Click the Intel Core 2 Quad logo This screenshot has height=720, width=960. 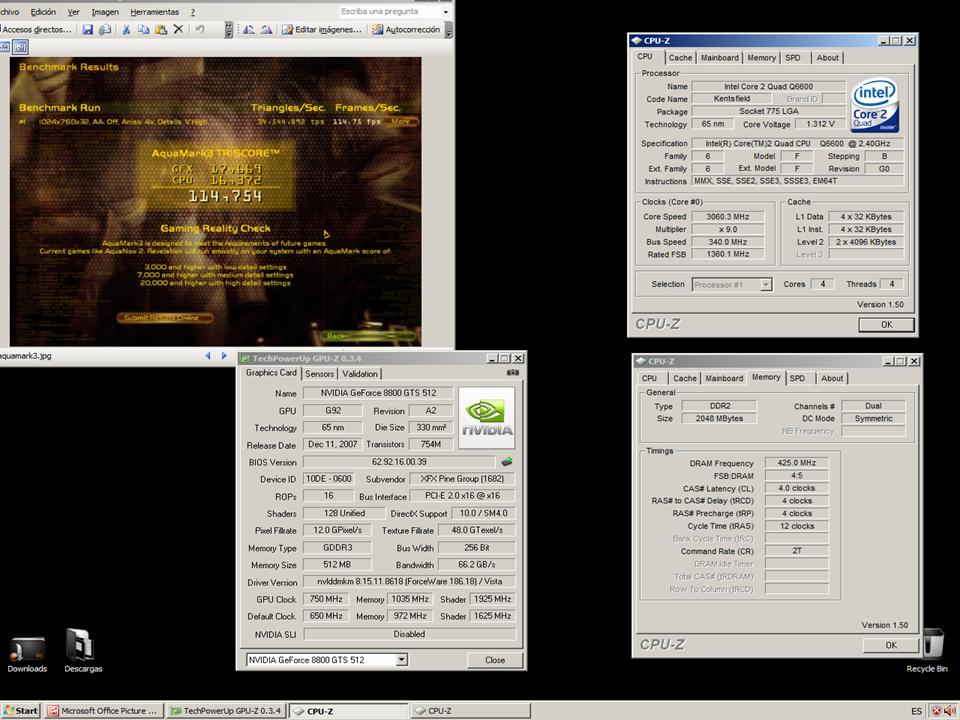point(874,105)
